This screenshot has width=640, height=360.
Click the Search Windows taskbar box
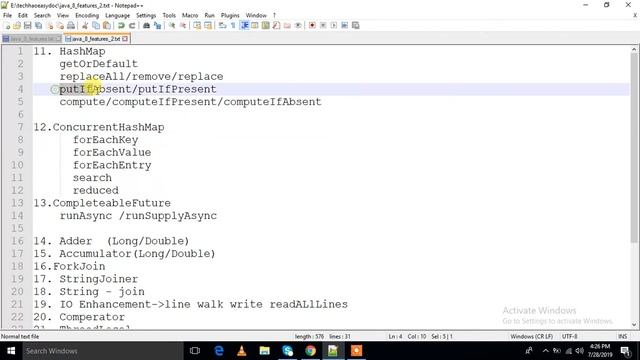click(x=102, y=351)
